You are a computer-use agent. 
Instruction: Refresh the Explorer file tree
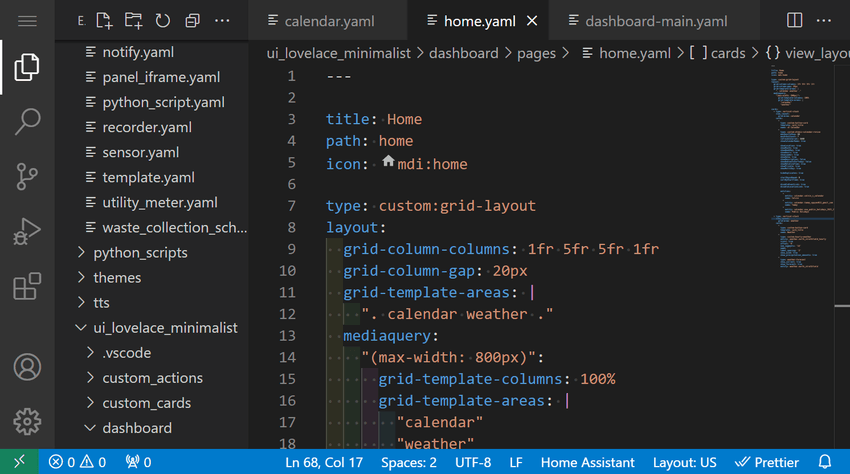(163, 21)
